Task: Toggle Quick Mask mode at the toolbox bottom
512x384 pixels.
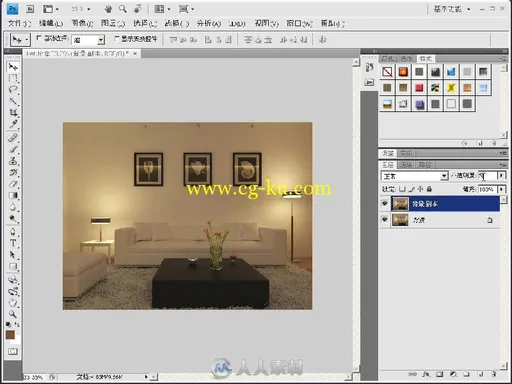Action: 13,351
